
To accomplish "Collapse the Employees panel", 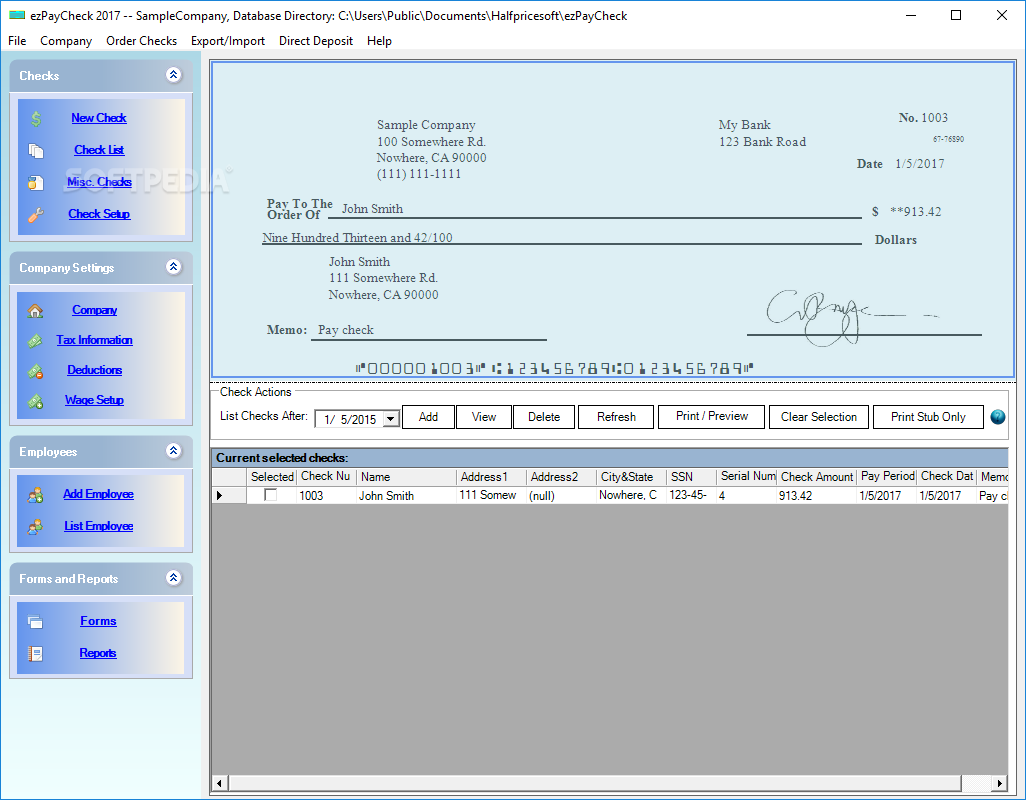I will tap(173, 451).
